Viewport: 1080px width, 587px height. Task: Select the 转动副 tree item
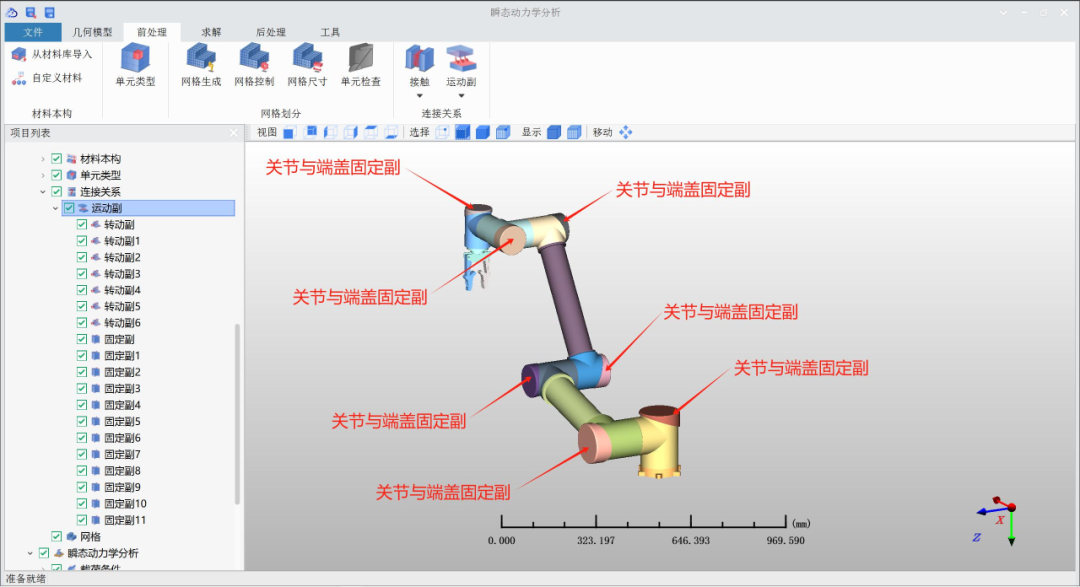119,225
